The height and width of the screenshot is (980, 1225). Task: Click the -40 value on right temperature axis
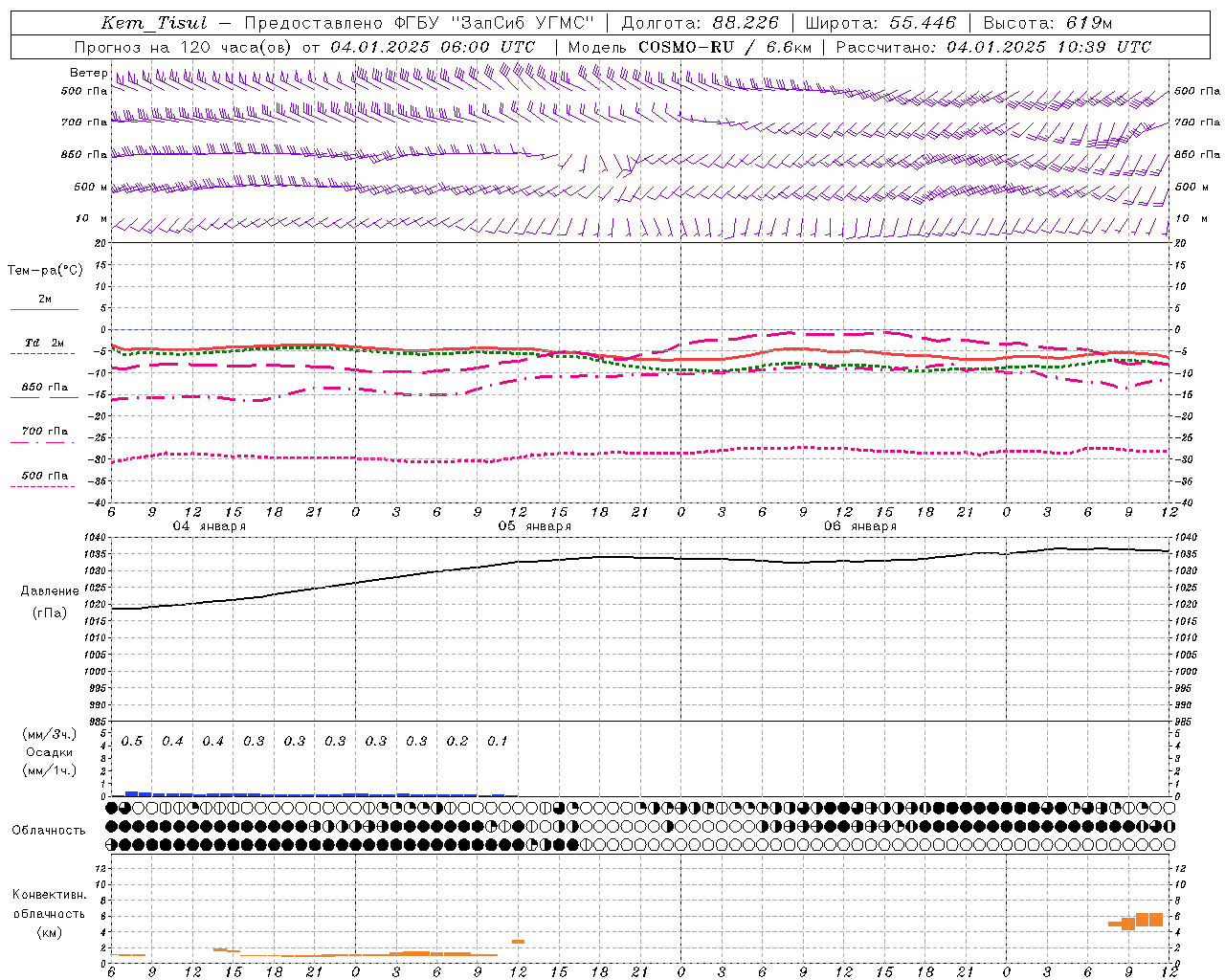tap(1184, 502)
